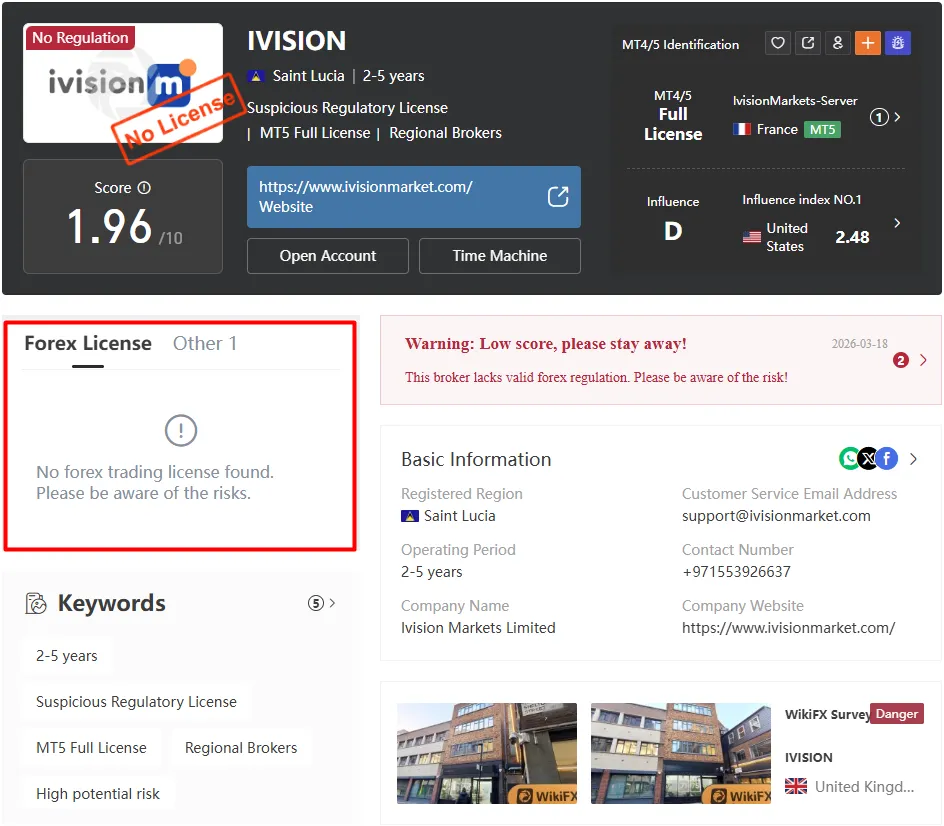Click the orange plus icon
This screenshot has height=826, width=944.
point(868,43)
